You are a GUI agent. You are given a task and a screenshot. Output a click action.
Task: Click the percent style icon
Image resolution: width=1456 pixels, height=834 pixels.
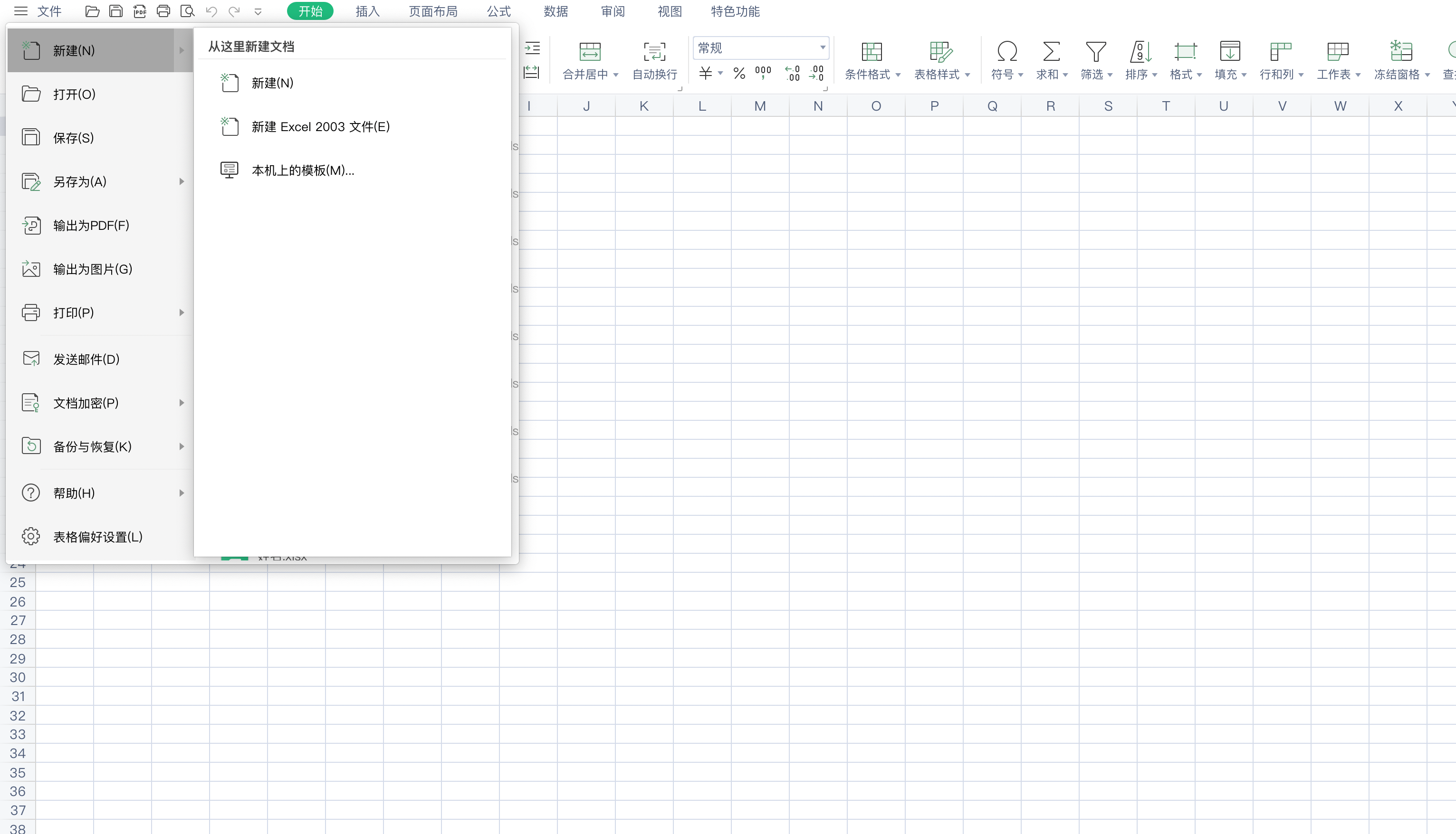click(x=739, y=73)
